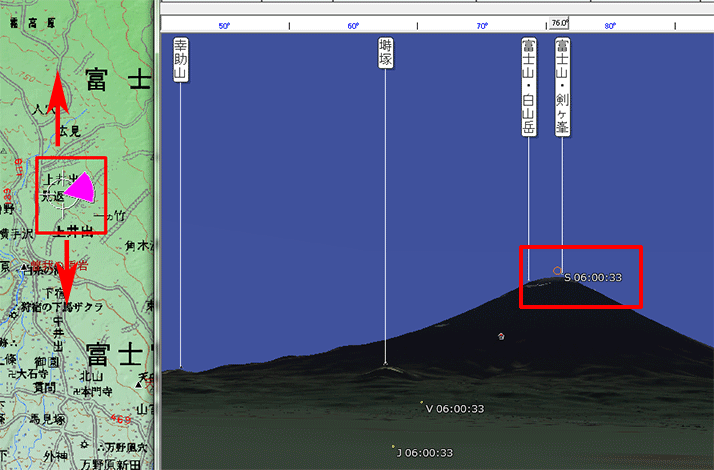Image resolution: width=714 pixels, height=470 pixels.
Task: Click the 70° mark on azimuth ruler
Action: tap(482, 26)
